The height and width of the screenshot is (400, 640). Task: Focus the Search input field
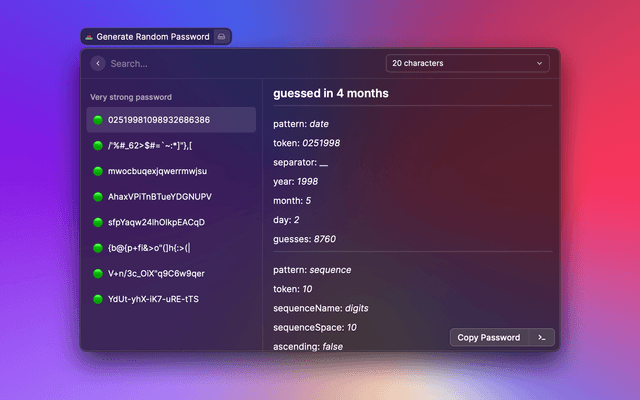(x=240, y=63)
